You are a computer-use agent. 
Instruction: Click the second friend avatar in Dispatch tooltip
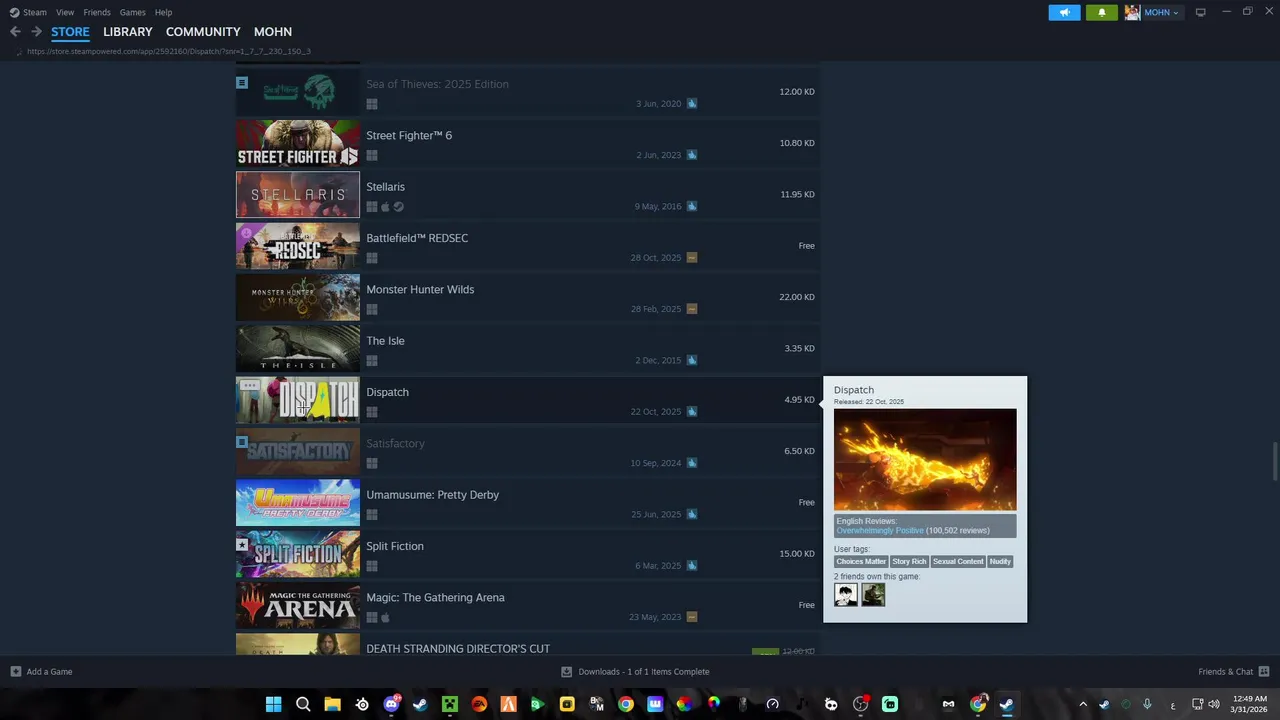click(x=873, y=595)
